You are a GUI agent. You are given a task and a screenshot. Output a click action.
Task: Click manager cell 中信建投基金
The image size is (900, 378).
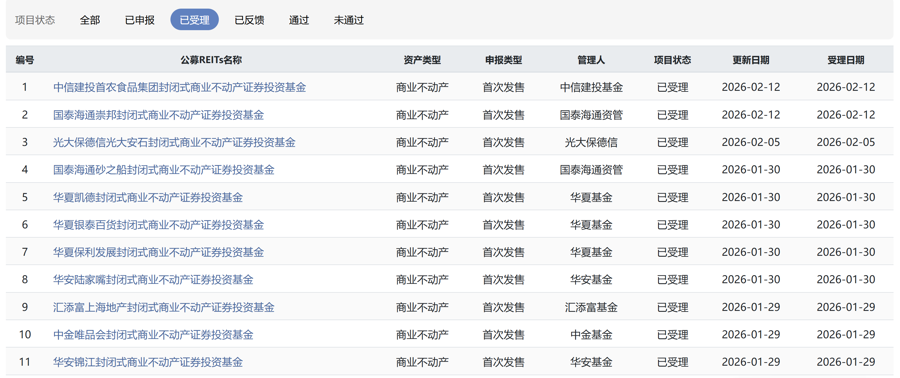pyautogui.click(x=591, y=87)
